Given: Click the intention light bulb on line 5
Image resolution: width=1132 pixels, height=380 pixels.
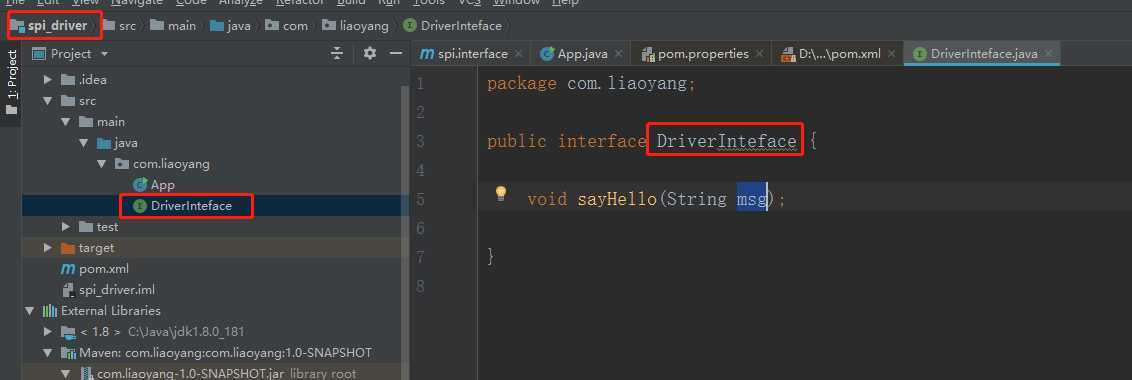Looking at the screenshot, I should pos(500,194).
